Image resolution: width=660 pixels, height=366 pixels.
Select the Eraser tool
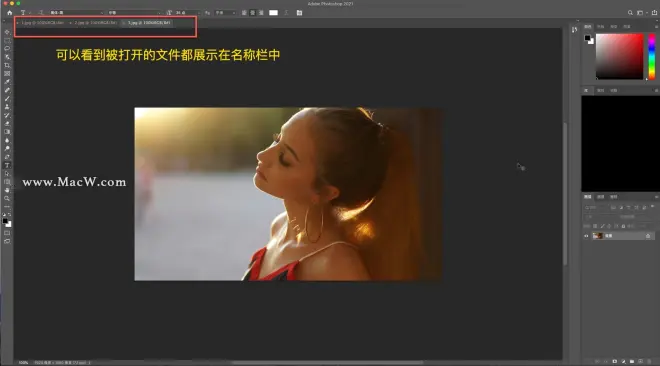(7, 124)
